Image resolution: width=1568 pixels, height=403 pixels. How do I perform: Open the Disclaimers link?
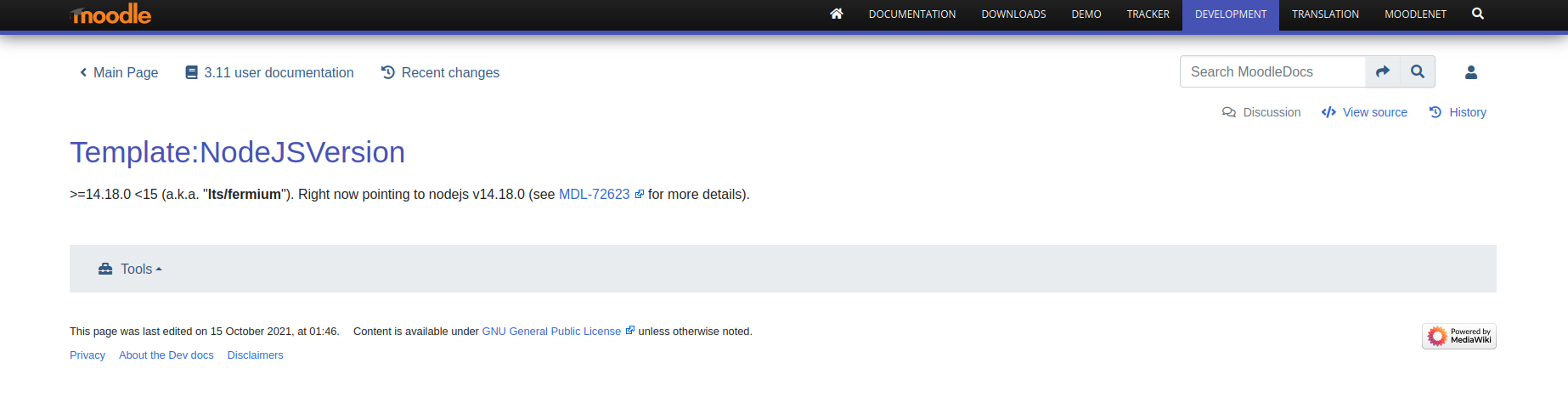pos(256,355)
